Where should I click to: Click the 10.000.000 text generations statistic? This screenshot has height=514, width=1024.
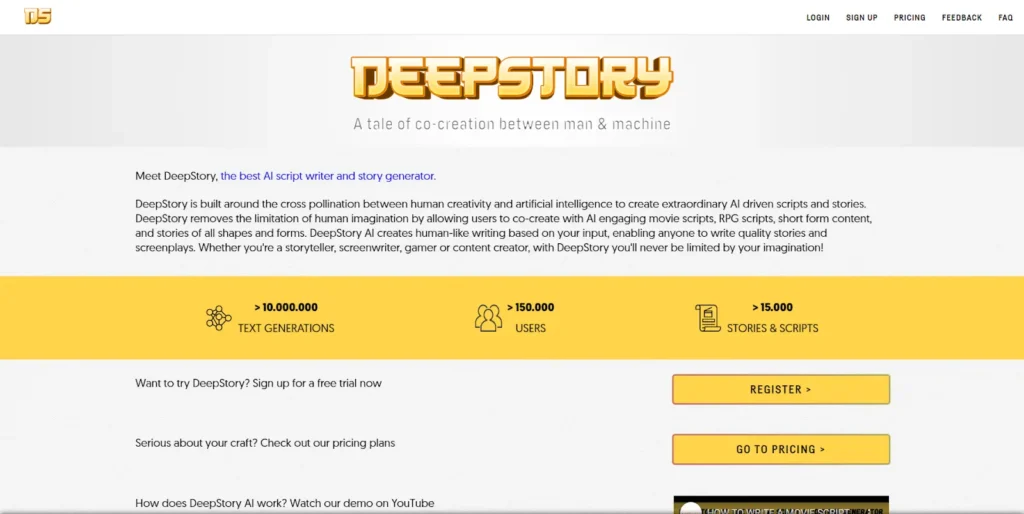(286, 308)
